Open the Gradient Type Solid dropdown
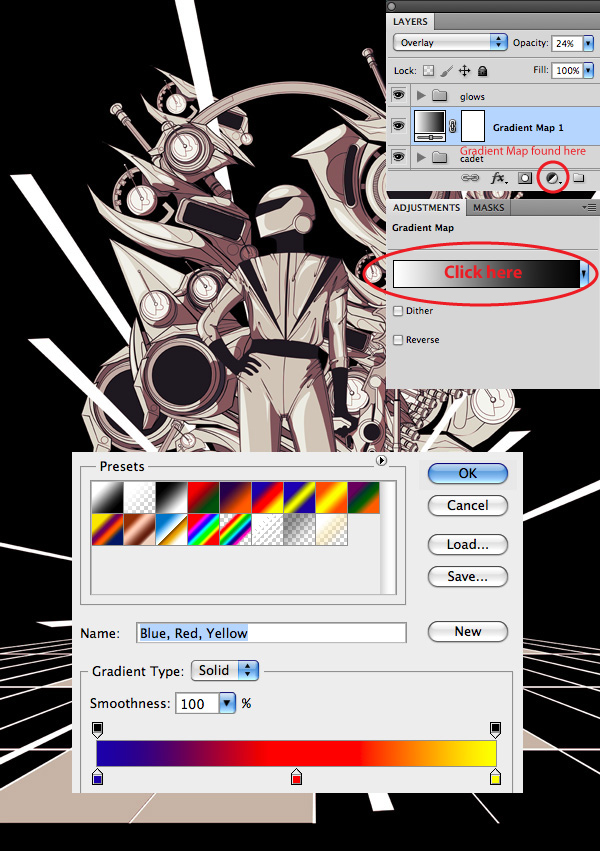The width and height of the screenshot is (600, 851). pos(225,670)
